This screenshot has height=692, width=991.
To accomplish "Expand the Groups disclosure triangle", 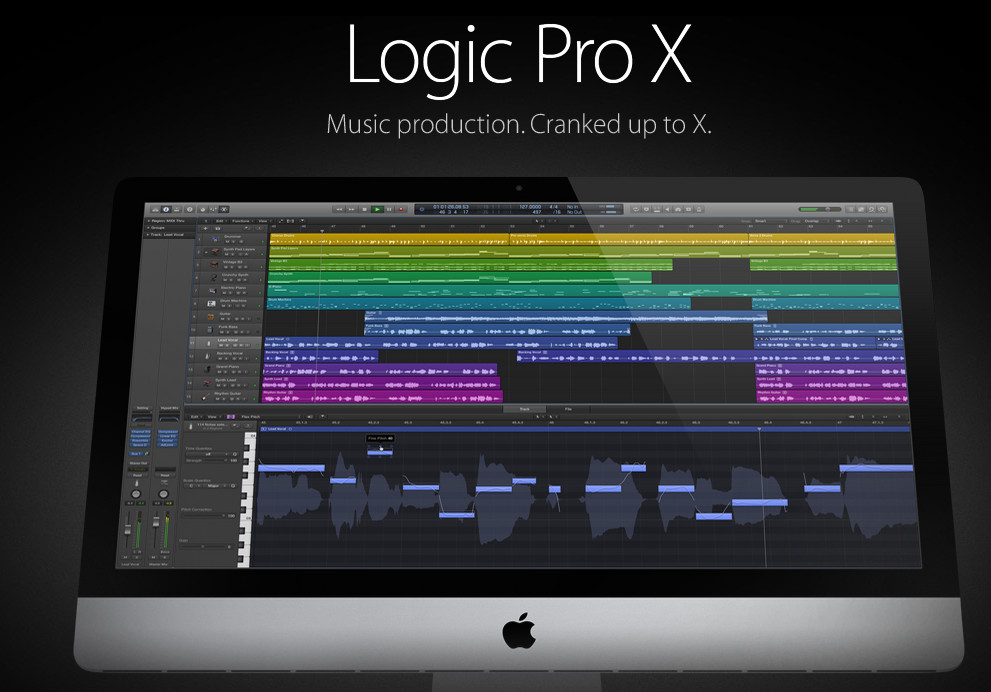I will coord(149,228).
